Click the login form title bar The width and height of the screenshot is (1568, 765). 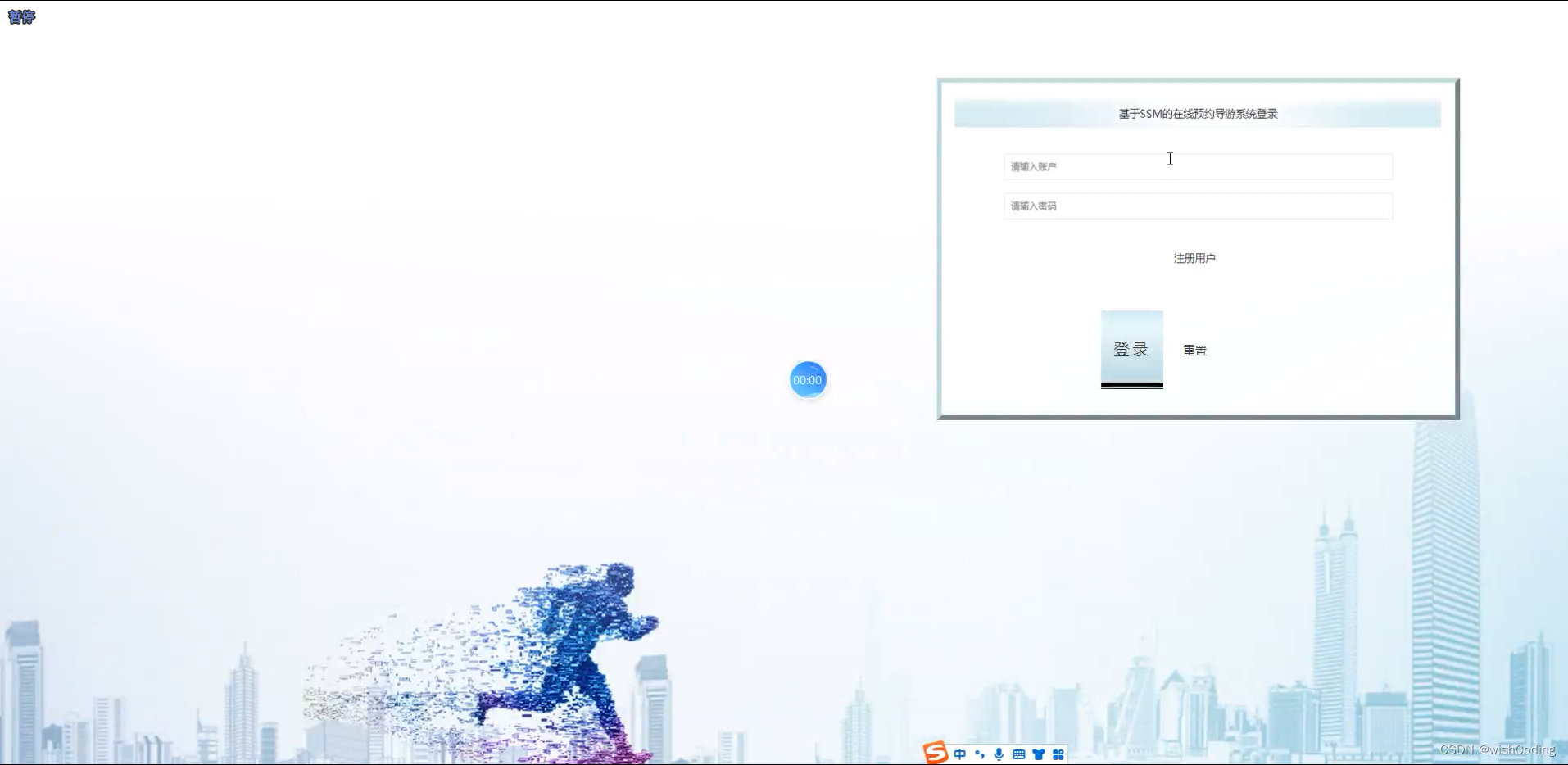point(1197,113)
